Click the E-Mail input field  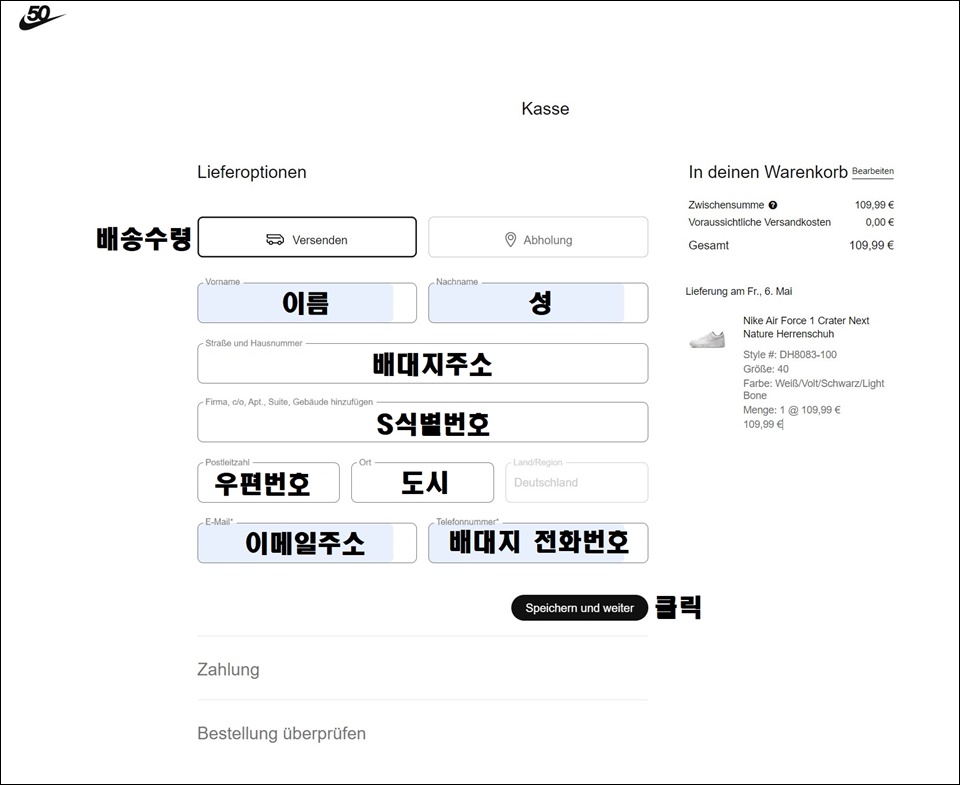[307, 543]
